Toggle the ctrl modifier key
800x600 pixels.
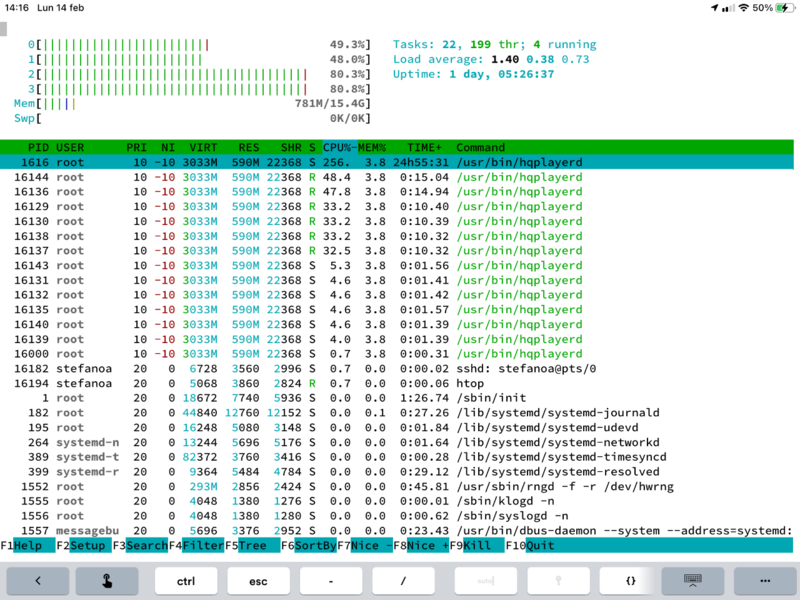185,580
